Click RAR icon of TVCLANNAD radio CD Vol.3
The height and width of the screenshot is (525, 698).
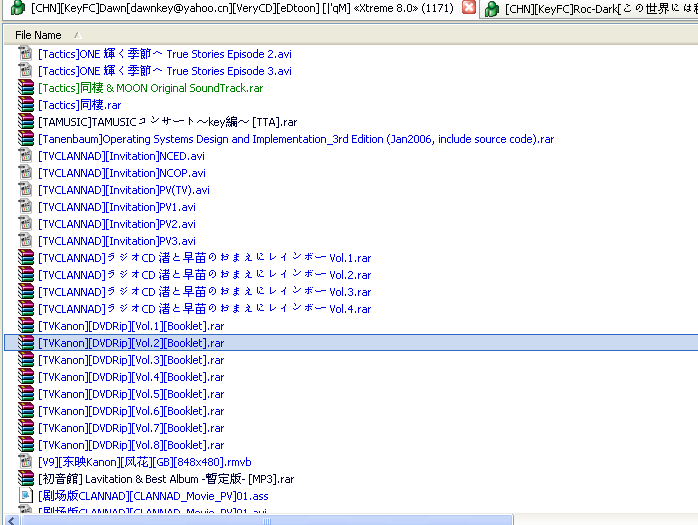click(26, 292)
